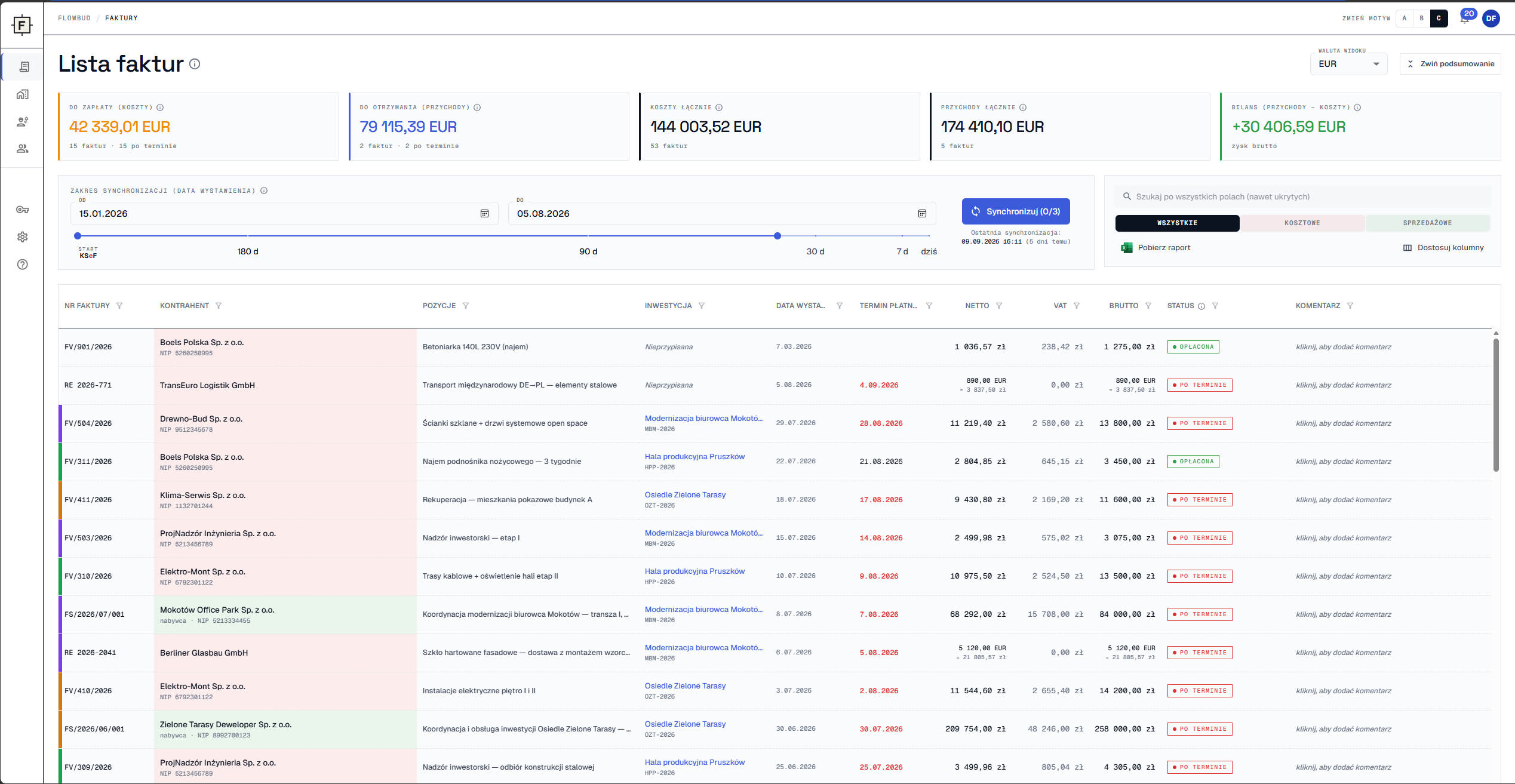The width and height of the screenshot is (1515, 784).
Task: Jump slider to the 180 d mark
Action: (248, 251)
